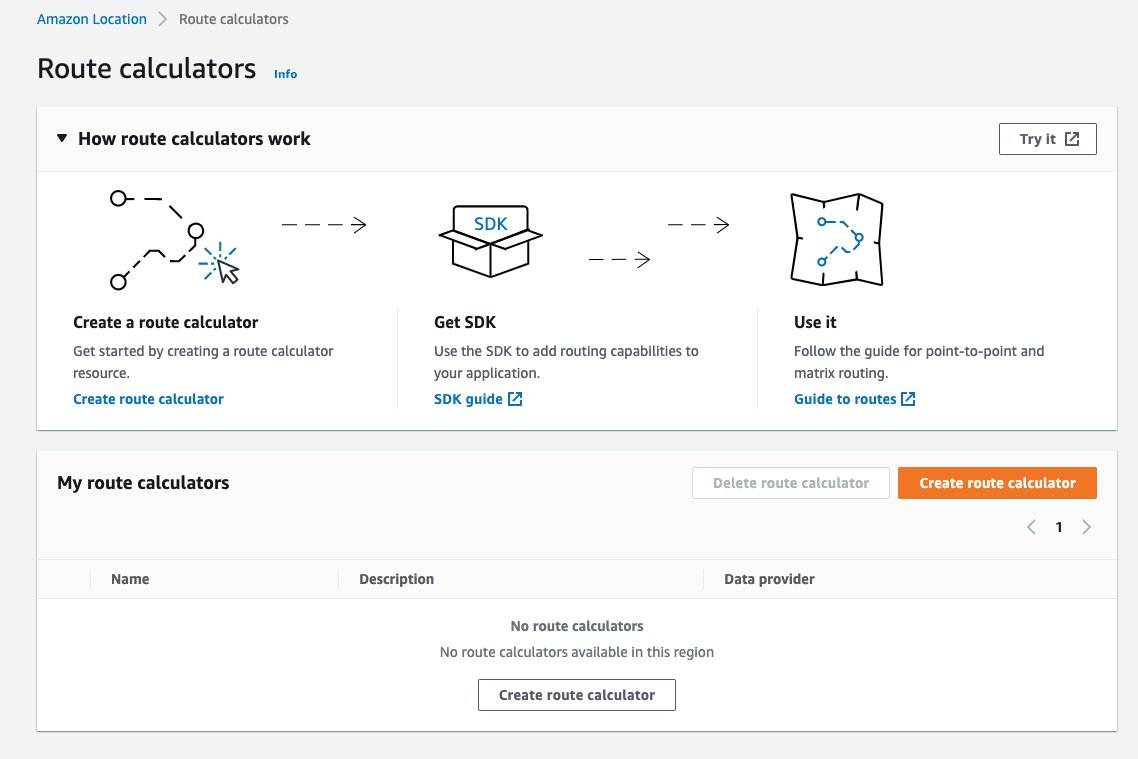The image size is (1138, 759).
Task: Click the Create route calculator text link
Action: point(149,399)
